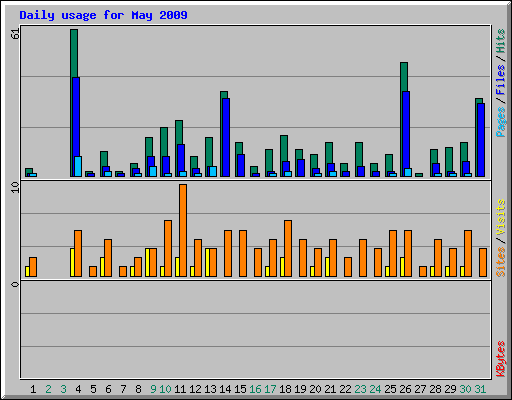Select green weekend day label "2"
Screen dimensions: 512x400
48,389
